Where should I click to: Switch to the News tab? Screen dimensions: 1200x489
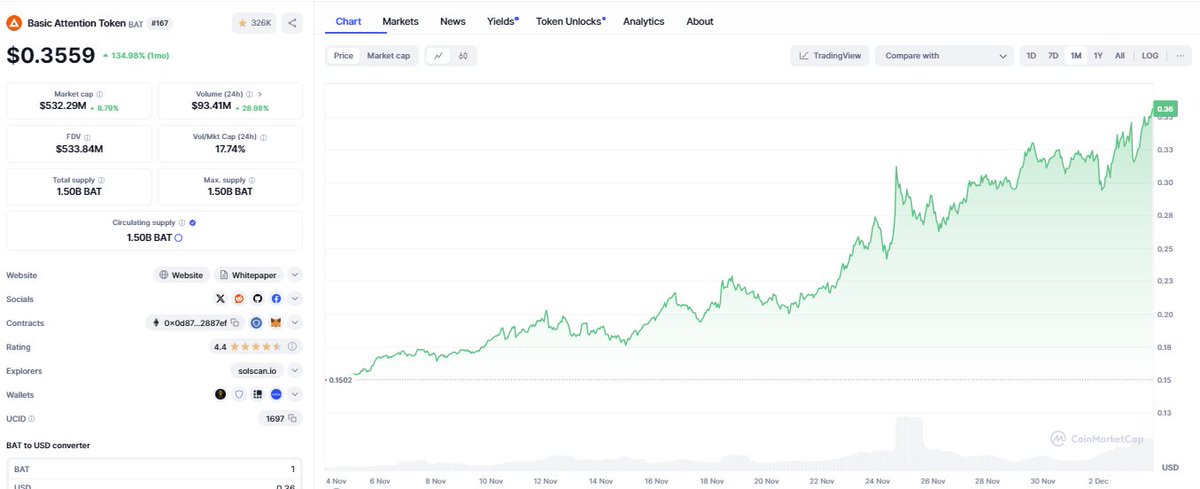click(452, 21)
